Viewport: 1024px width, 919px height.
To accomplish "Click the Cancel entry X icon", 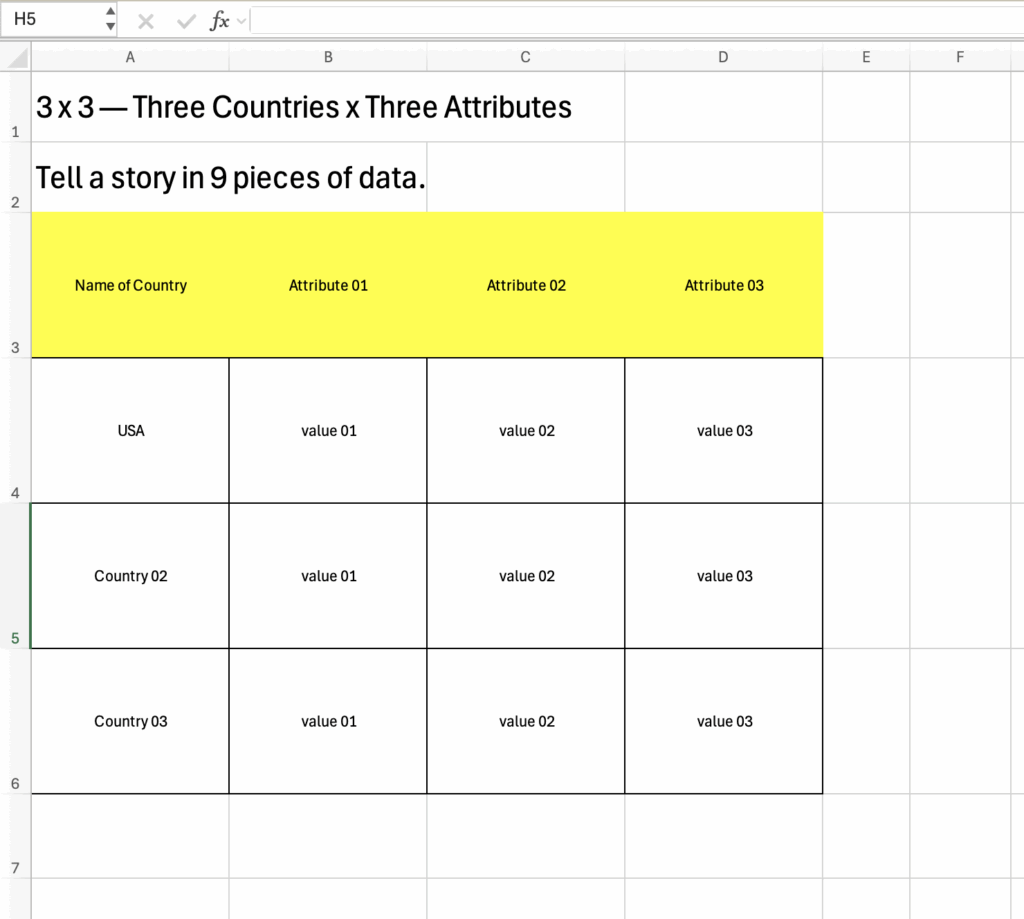I will pyautogui.click(x=146, y=21).
